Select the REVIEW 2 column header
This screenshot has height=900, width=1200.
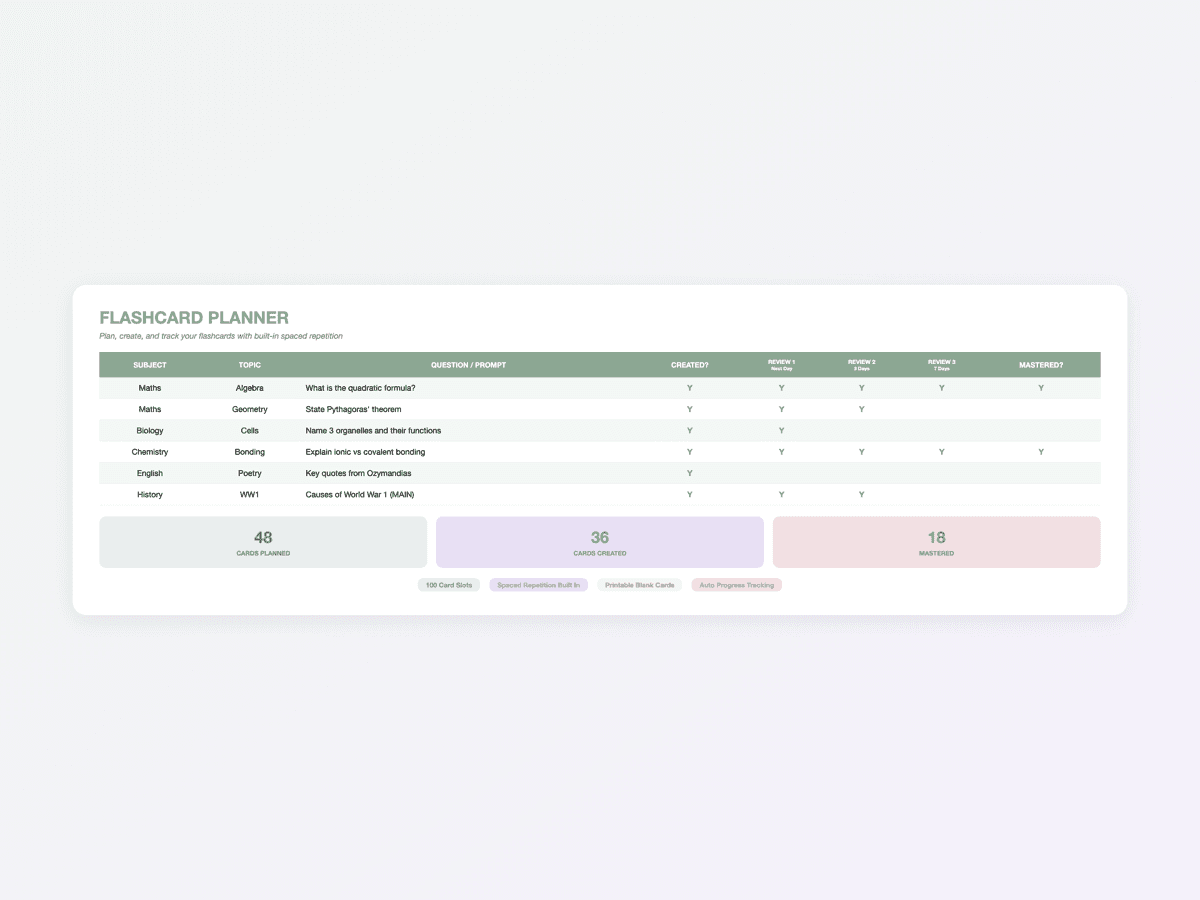[861, 365]
